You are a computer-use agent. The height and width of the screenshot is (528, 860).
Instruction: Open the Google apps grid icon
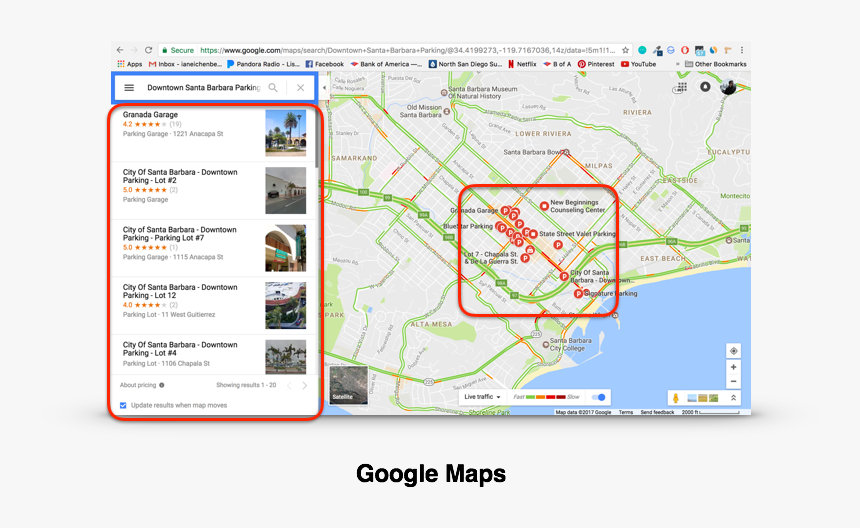click(682, 87)
